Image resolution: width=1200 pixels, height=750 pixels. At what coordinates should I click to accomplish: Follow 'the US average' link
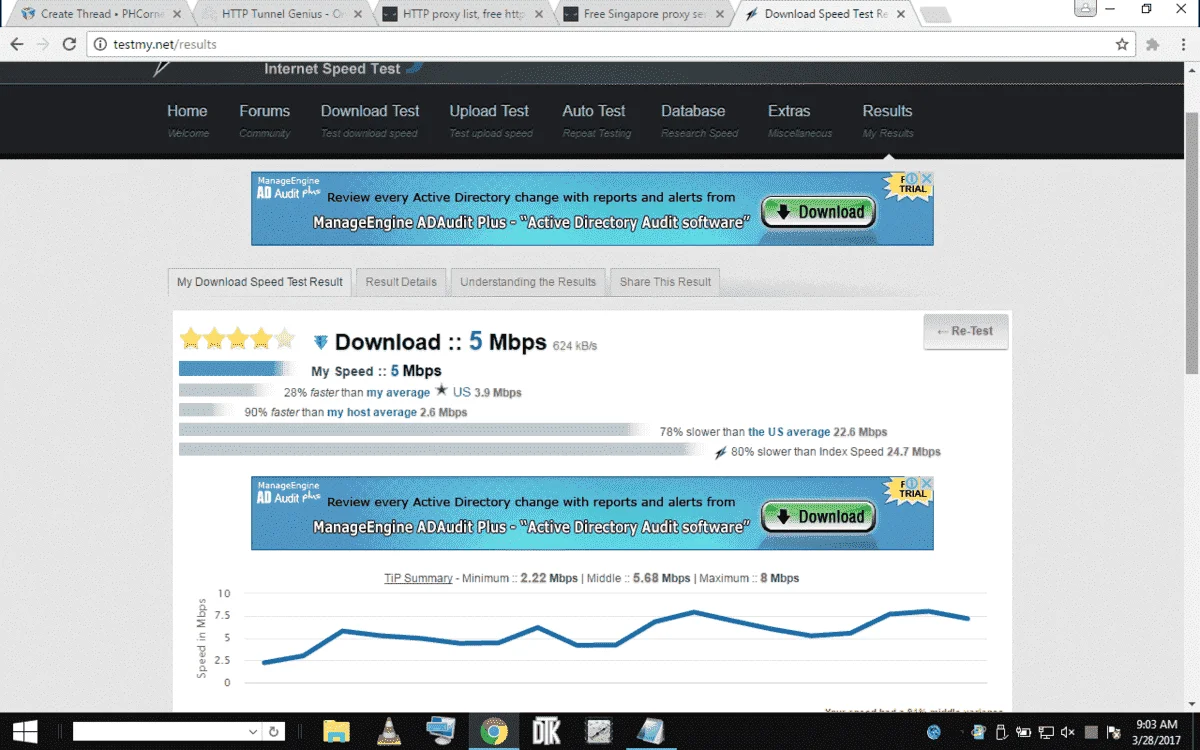789,432
